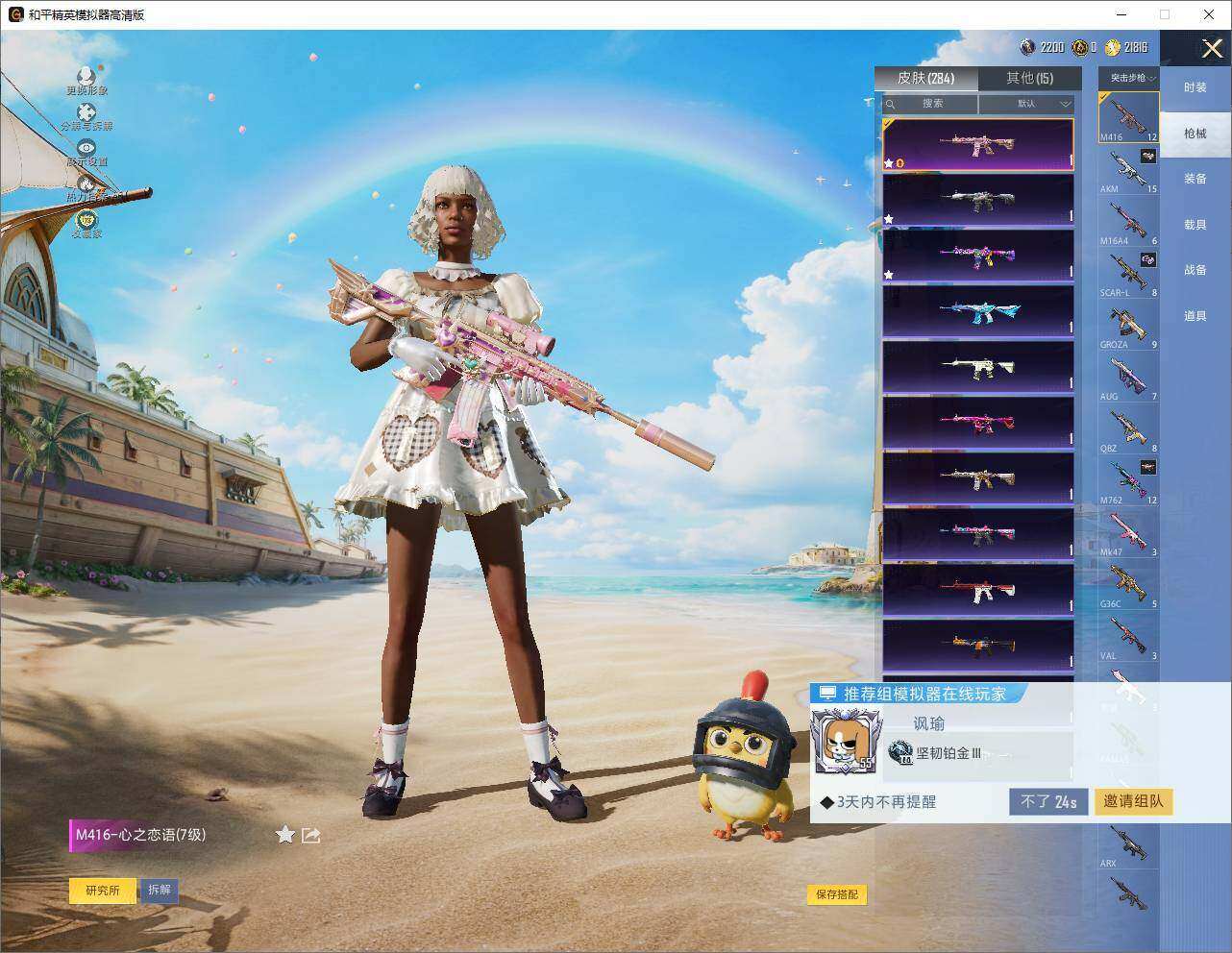Expand the 默认 sort dropdown
Viewport: 1232px width, 953px height.
[x=1026, y=104]
